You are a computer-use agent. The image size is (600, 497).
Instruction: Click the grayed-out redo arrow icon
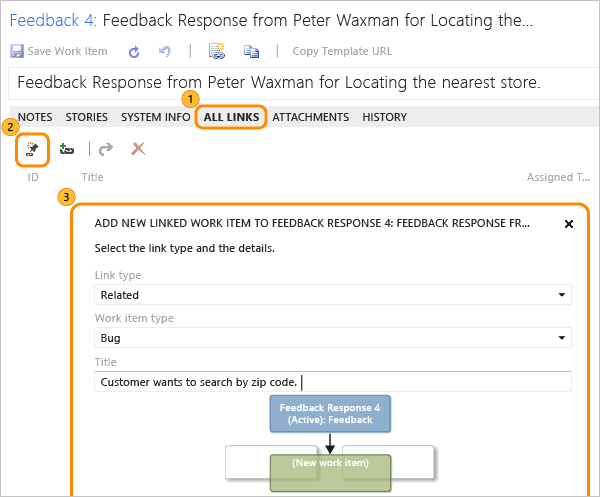105,148
